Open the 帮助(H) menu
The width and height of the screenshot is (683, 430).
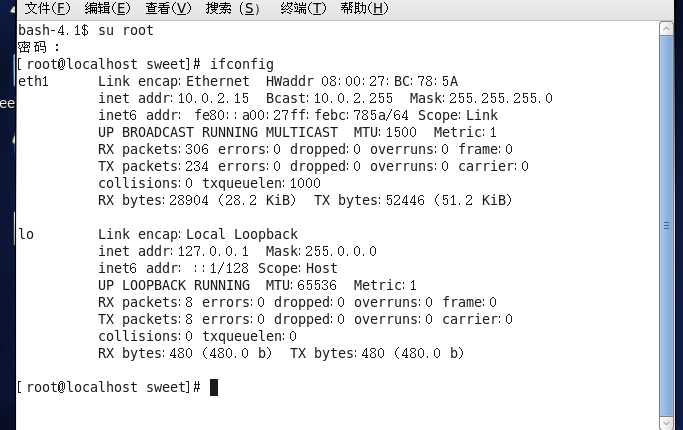(364, 9)
